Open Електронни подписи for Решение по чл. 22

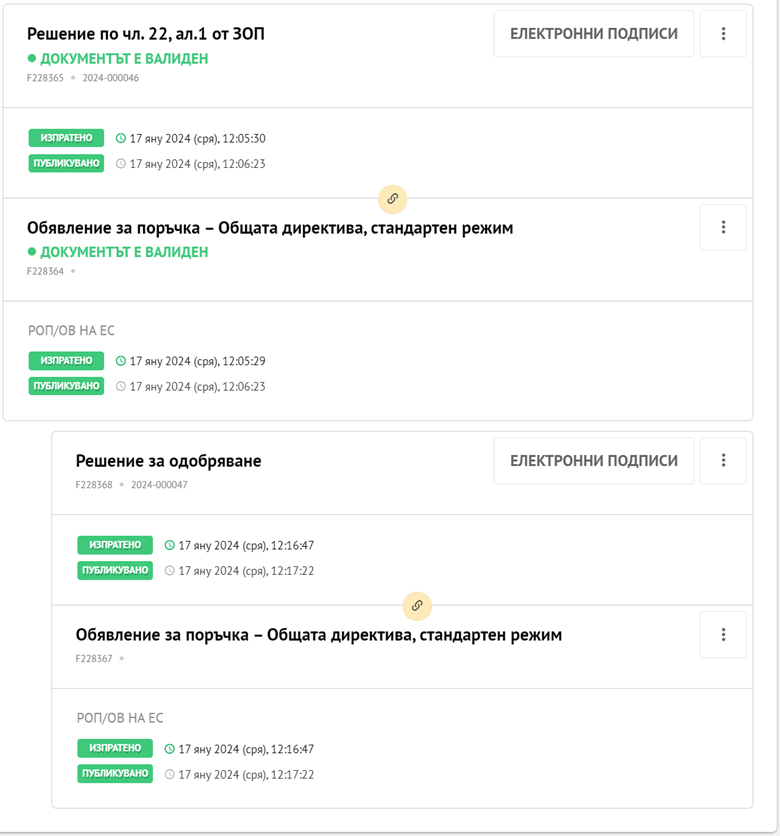pyautogui.click(x=594, y=34)
